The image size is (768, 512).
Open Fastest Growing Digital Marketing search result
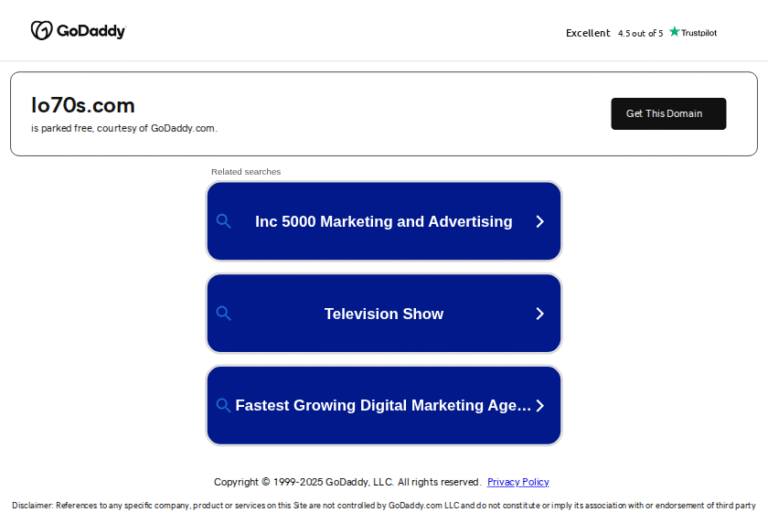(383, 406)
